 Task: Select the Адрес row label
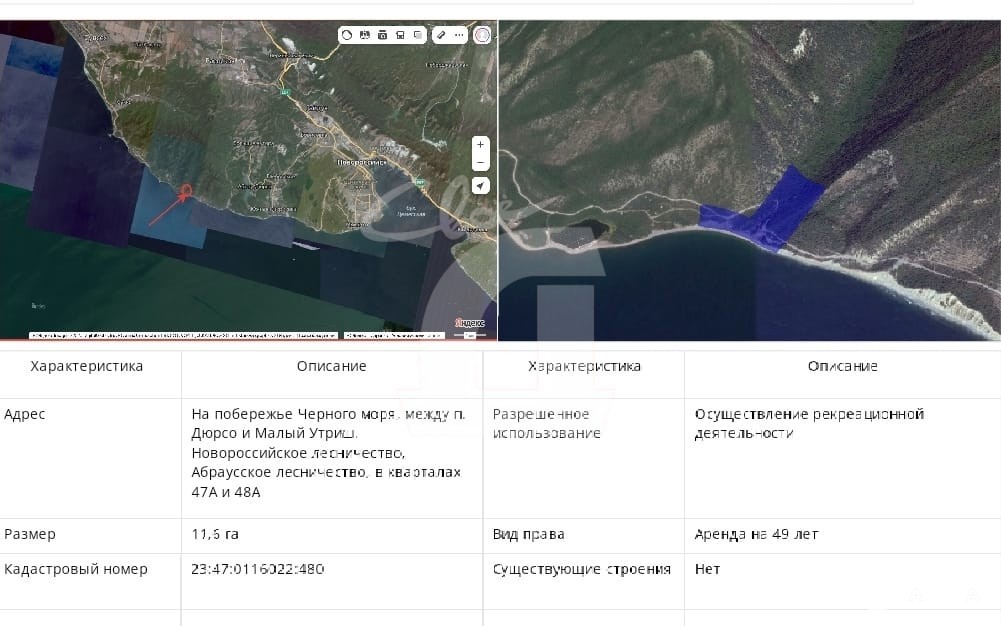(x=25, y=414)
